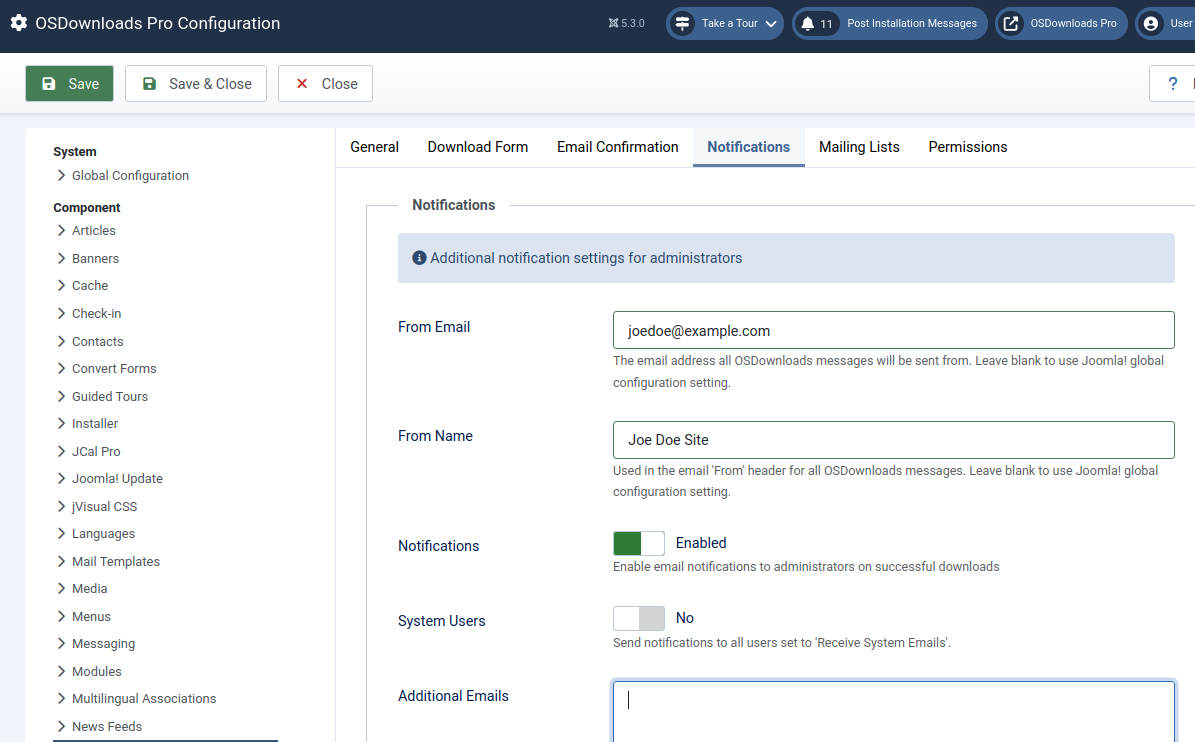Viewport: 1195px width, 742px height.
Task: Switch to the Email Confirmation tab
Action: (x=617, y=147)
